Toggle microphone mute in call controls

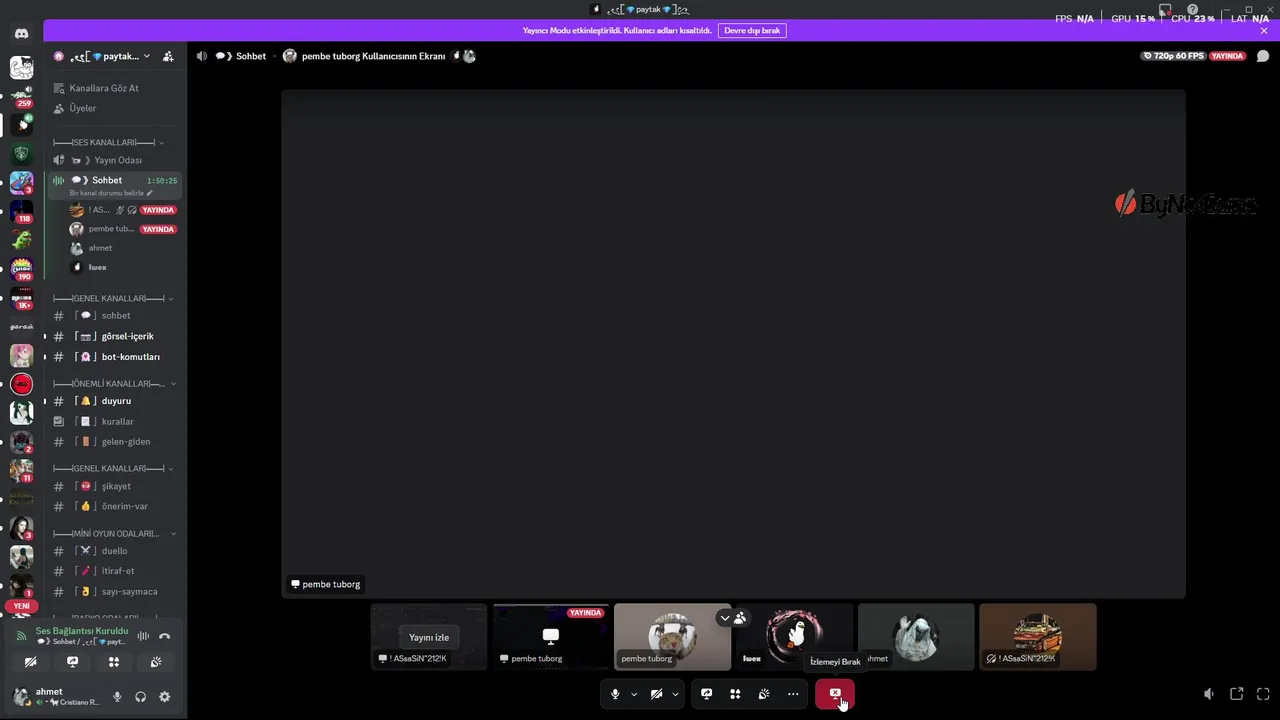click(x=615, y=694)
